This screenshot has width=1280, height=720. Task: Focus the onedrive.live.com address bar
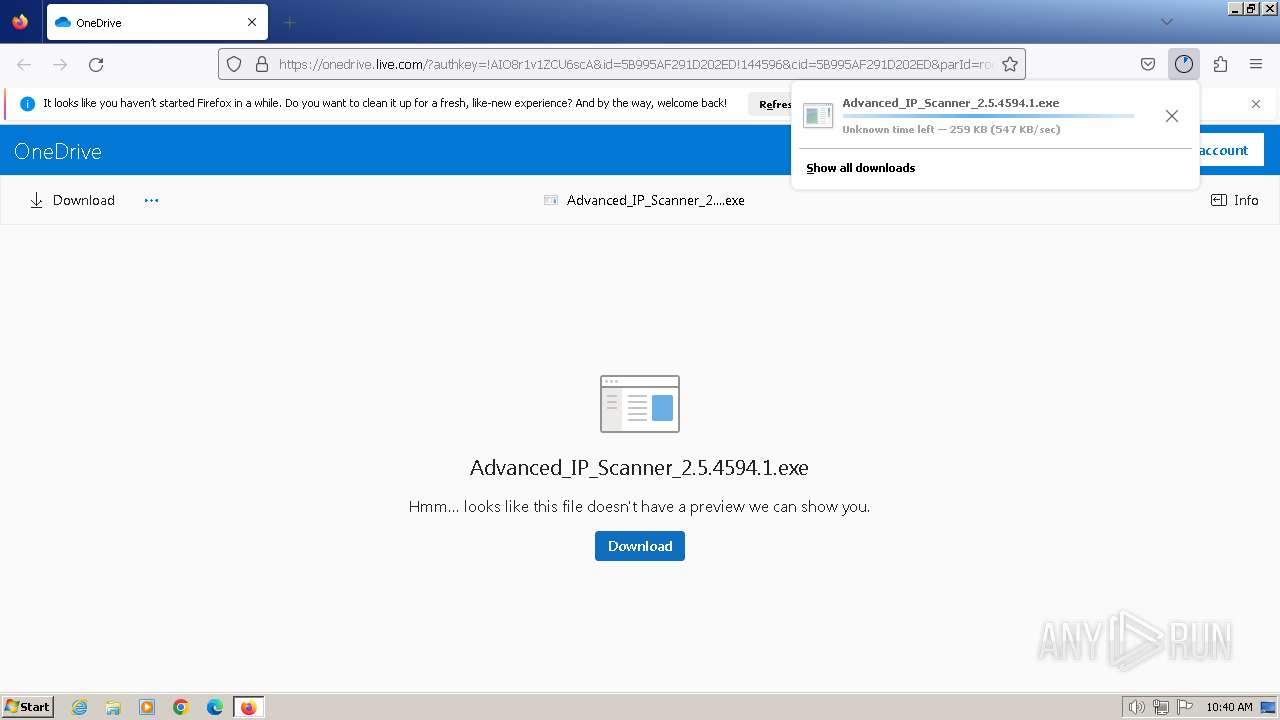(636, 64)
